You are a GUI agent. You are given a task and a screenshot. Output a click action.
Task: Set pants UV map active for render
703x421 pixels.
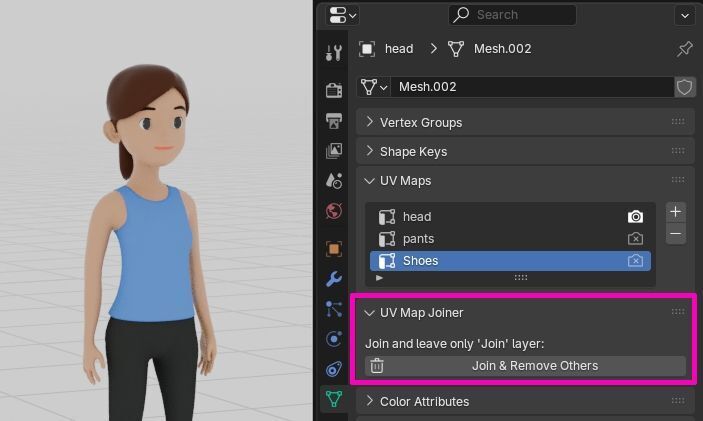[635, 239]
